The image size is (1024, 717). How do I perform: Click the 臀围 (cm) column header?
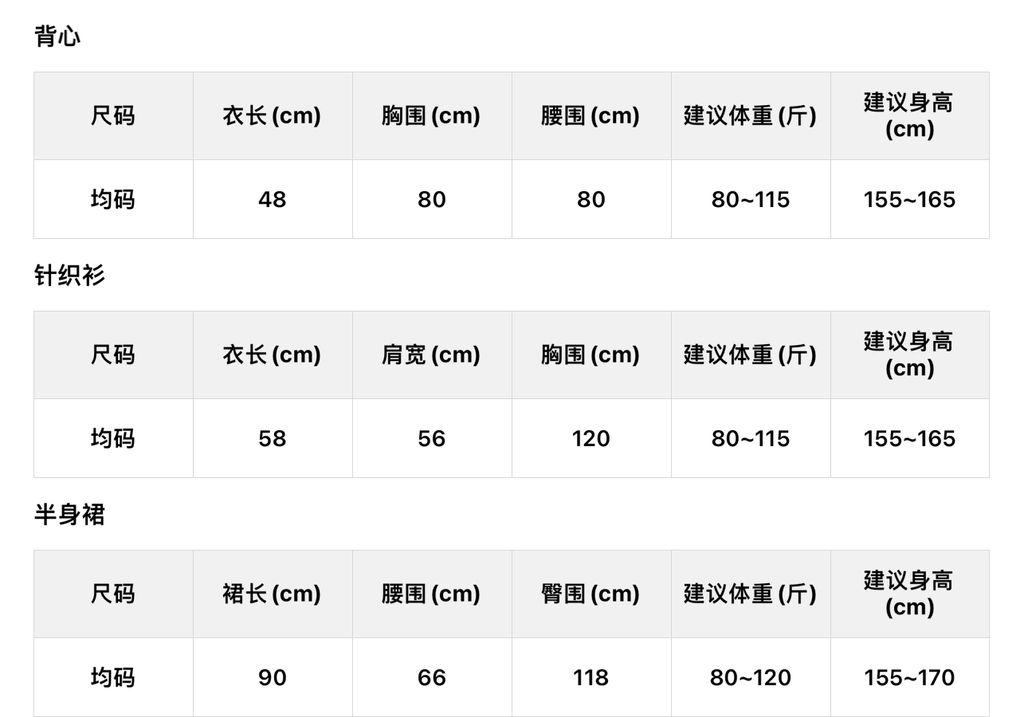[x=590, y=594]
